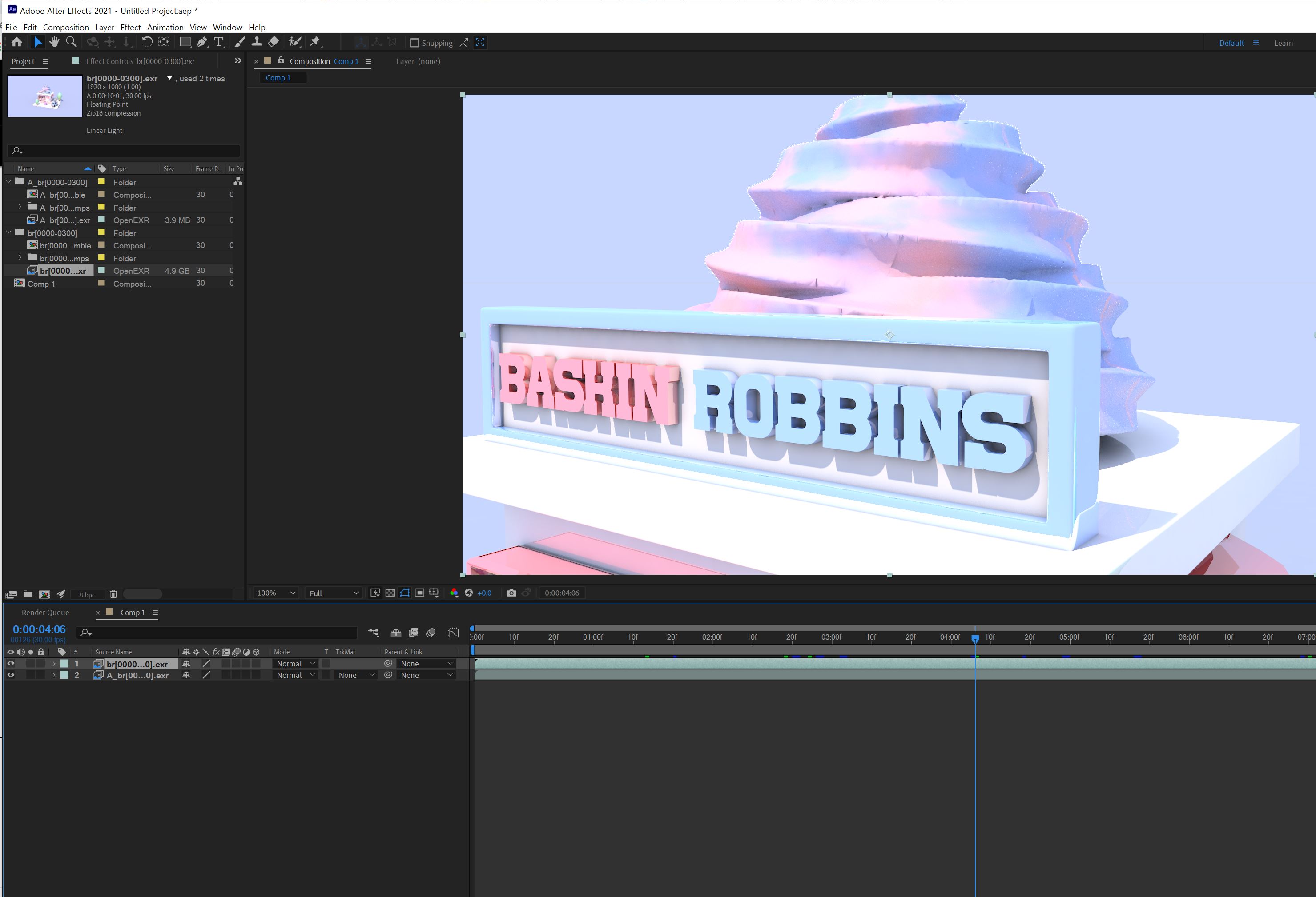Hide layer 2 A_br[00...0].exr with eye icon

coord(11,675)
